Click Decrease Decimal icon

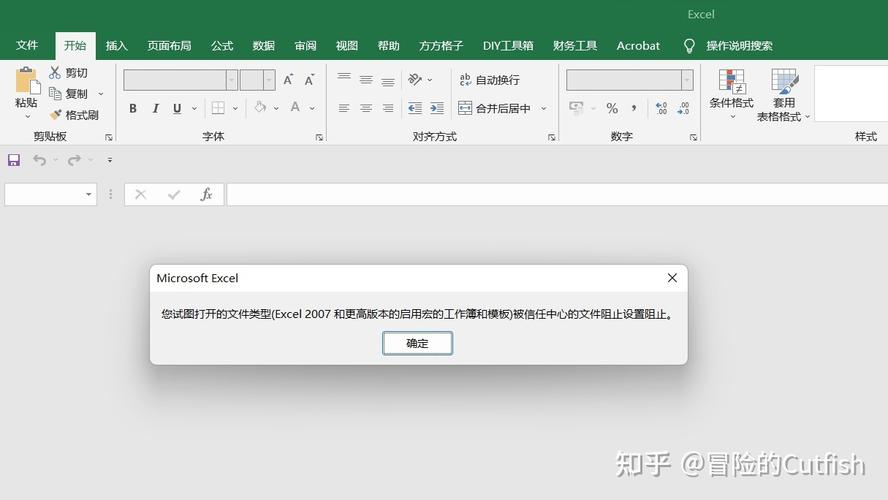tap(683, 108)
